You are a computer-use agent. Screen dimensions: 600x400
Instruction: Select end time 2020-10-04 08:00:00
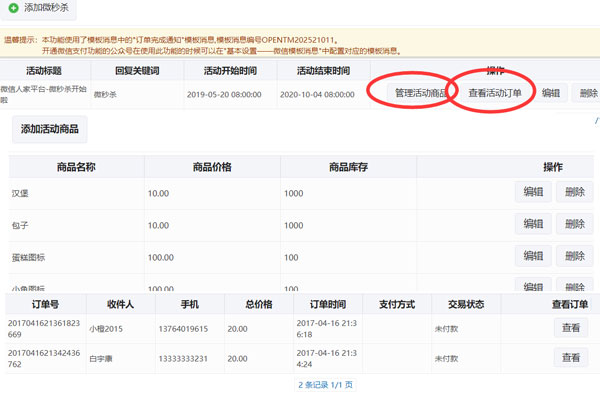click(317, 95)
